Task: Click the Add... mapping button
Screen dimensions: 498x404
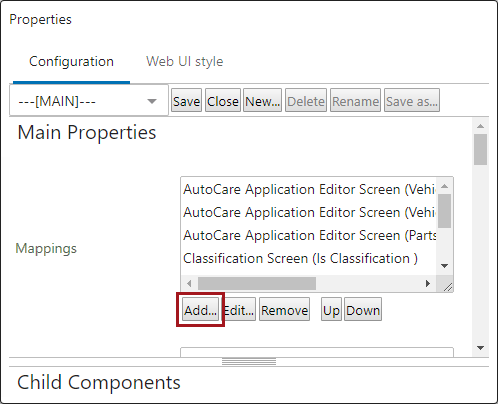Action: (x=200, y=310)
